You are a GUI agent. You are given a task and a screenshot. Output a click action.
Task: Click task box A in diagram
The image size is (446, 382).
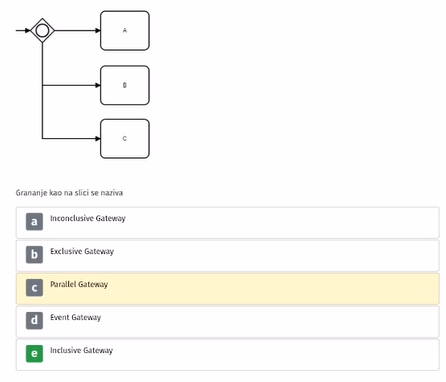[125, 31]
